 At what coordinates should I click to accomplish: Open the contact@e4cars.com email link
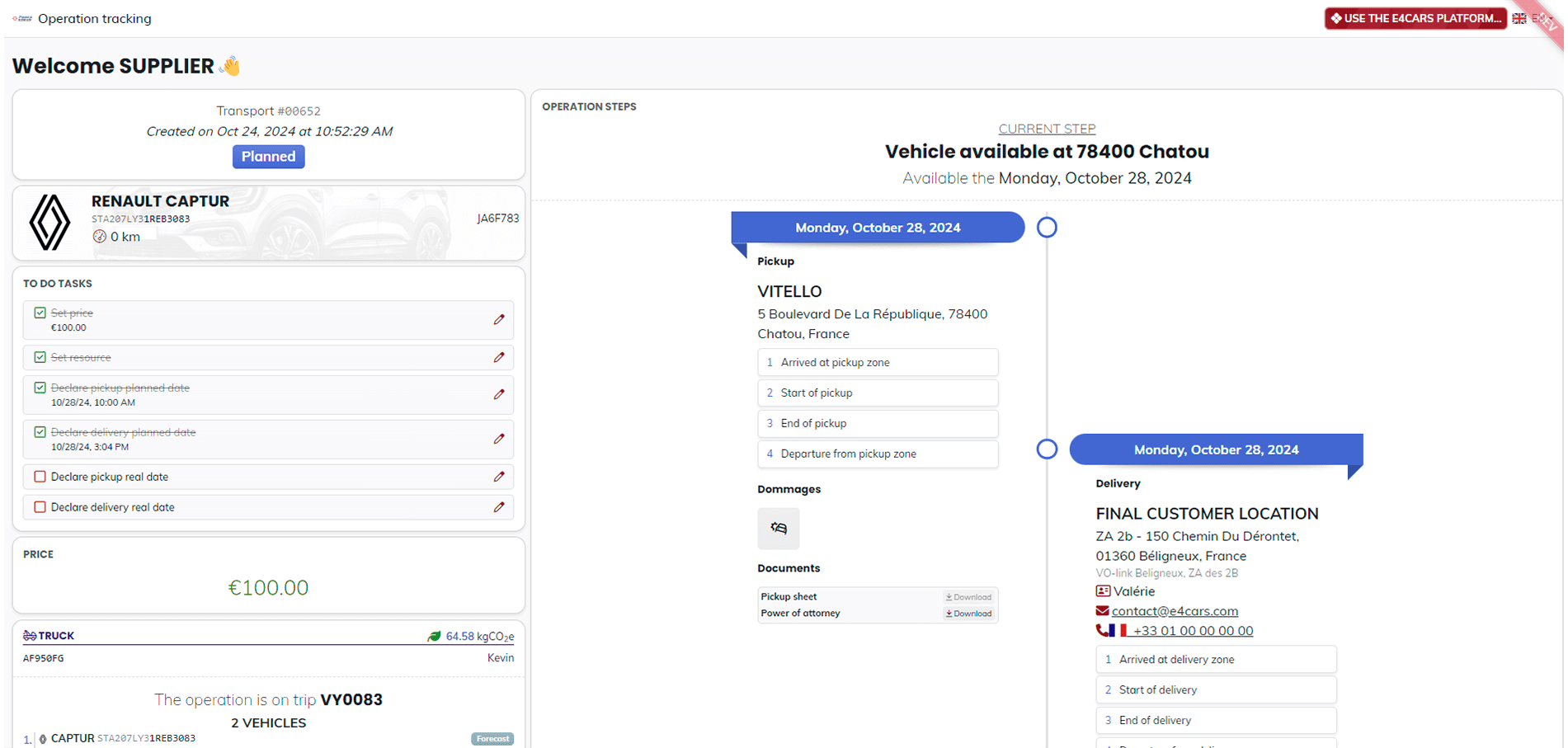[1175, 611]
